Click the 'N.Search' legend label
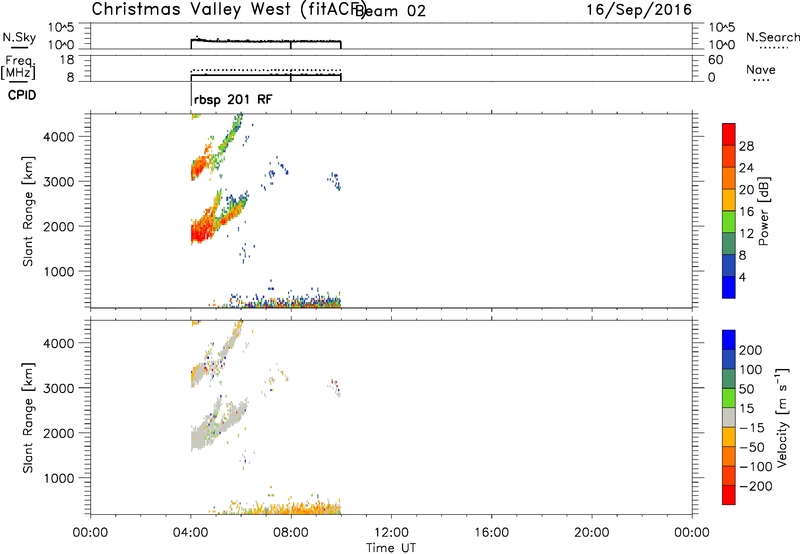This screenshot has width=800, height=554. 772,37
